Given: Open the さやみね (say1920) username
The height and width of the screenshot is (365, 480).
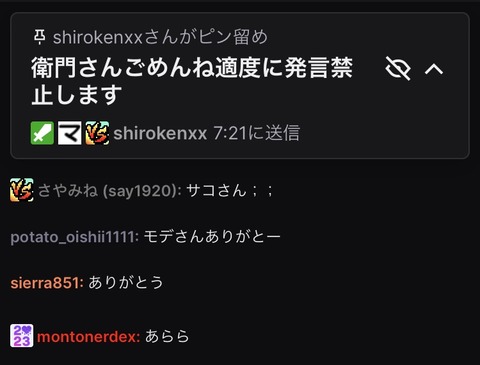Looking at the screenshot, I should click(110, 191).
